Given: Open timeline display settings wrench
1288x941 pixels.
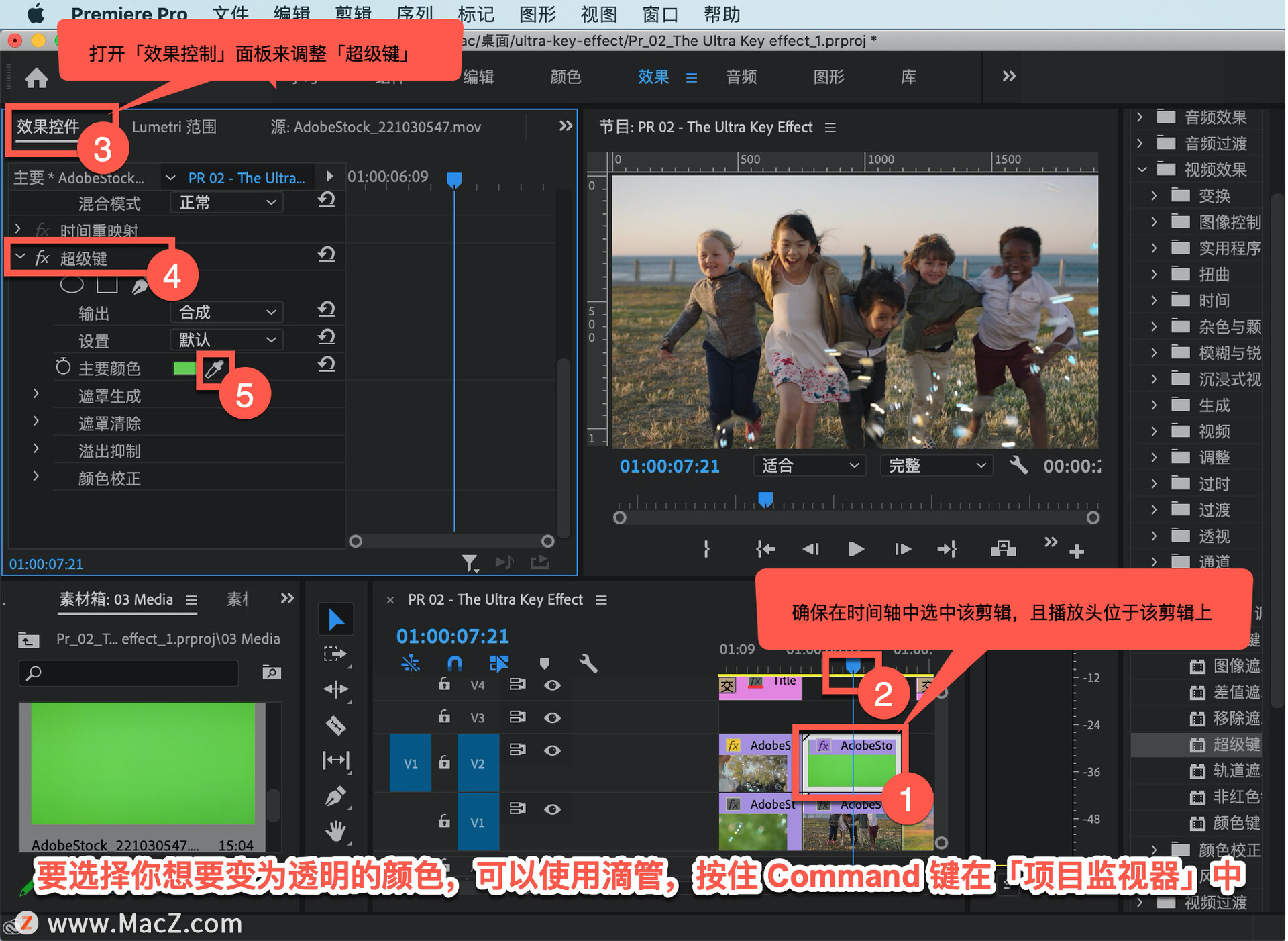Looking at the screenshot, I should coord(588,664).
